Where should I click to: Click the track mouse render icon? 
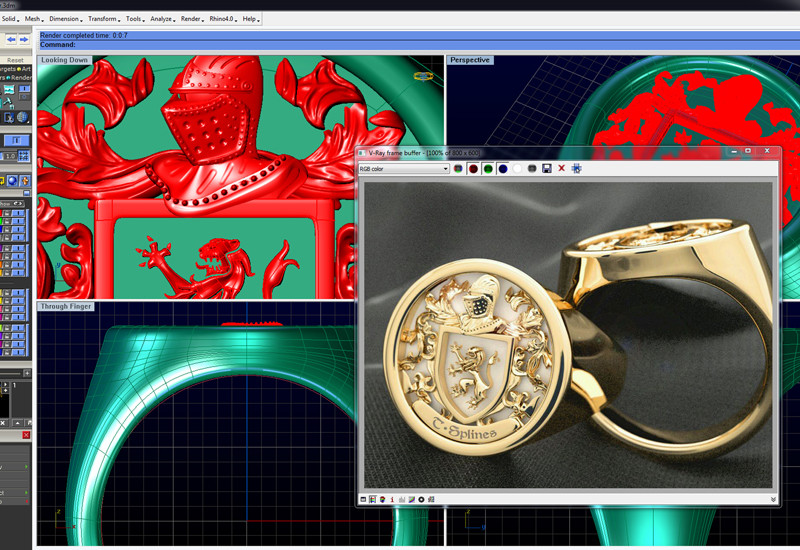577,169
